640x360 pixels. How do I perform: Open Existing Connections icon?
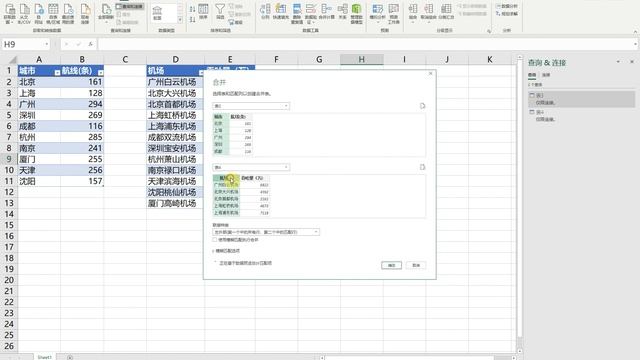(x=85, y=14)
